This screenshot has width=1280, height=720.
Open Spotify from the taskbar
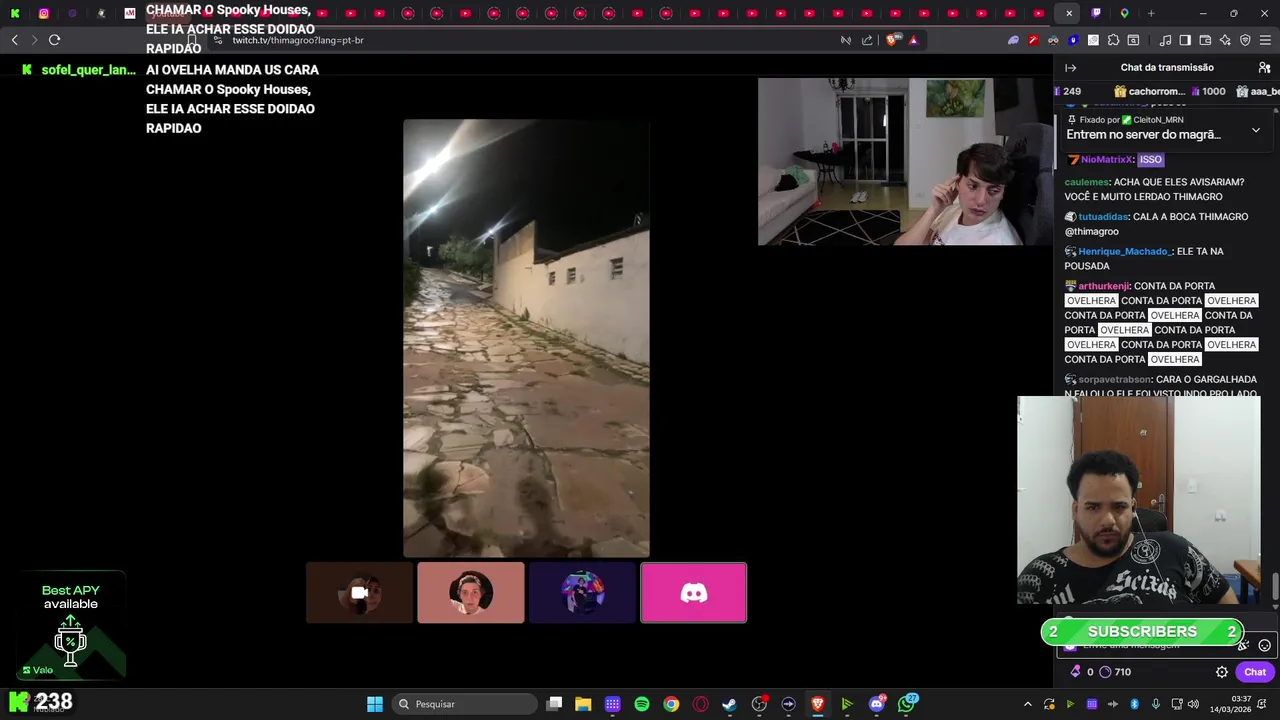pyautogui.click(x=642, y=704)
